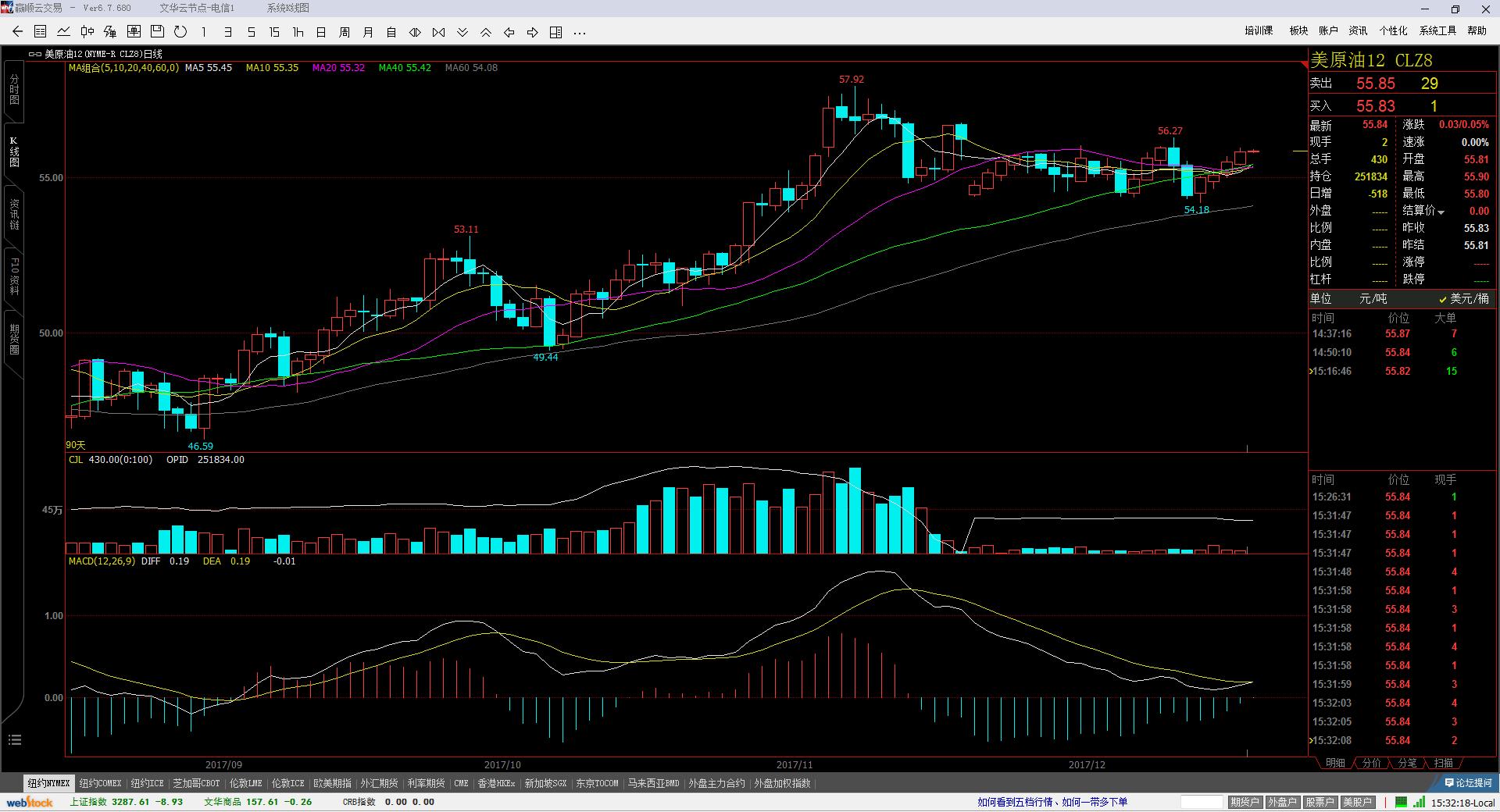This screenshot has height=812, width=1500.
Task: Select the 美元/桶 unit option
Action: (x=1464, y=299)
